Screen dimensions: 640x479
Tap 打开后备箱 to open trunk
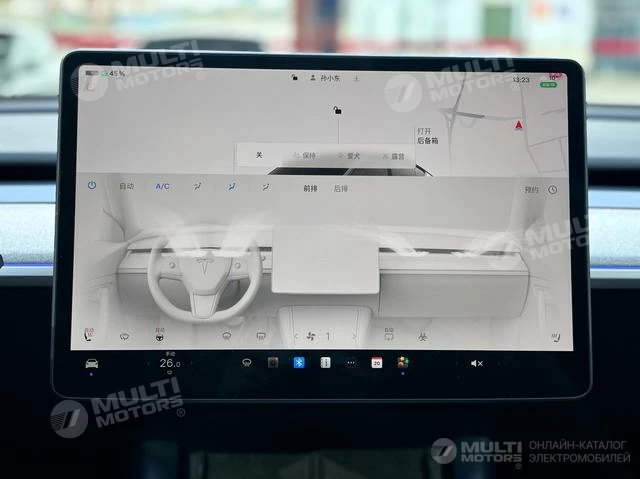click(x=426, y=136)
